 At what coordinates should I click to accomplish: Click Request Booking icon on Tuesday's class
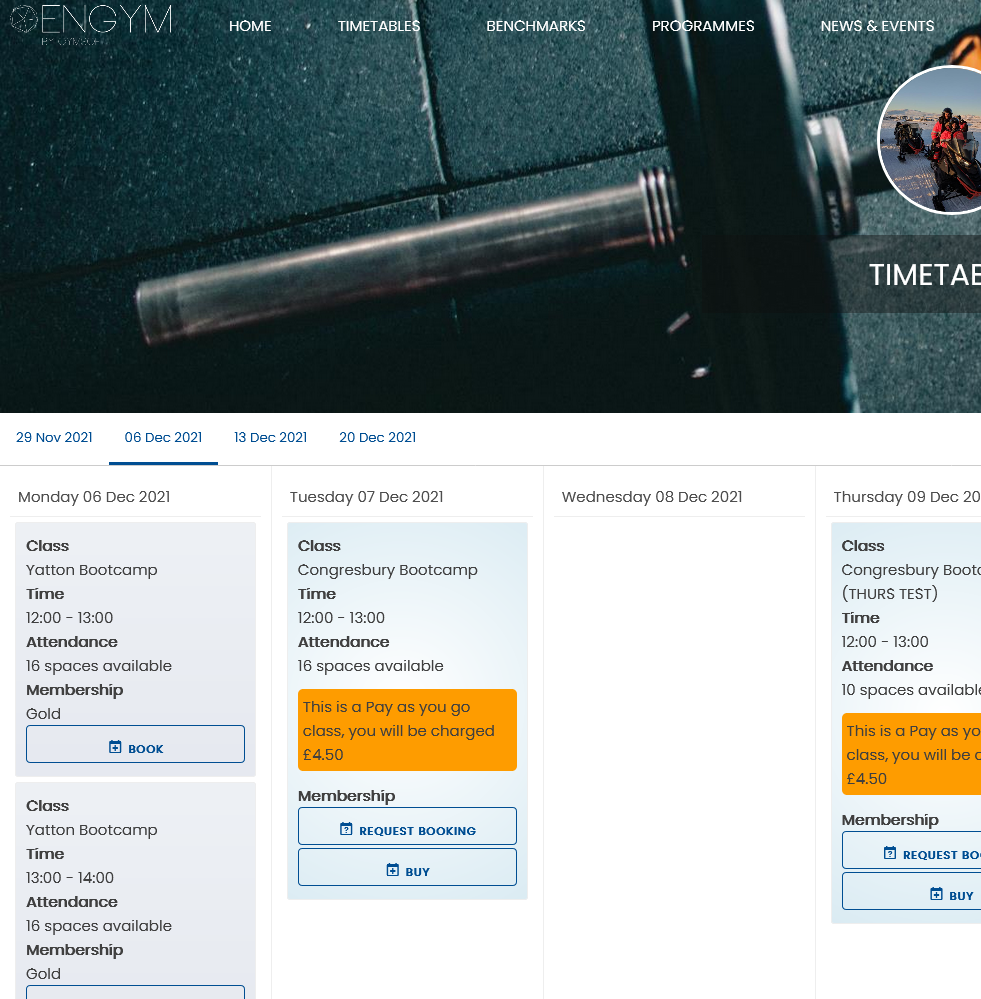pyautogui.click(x=346, y=829)
